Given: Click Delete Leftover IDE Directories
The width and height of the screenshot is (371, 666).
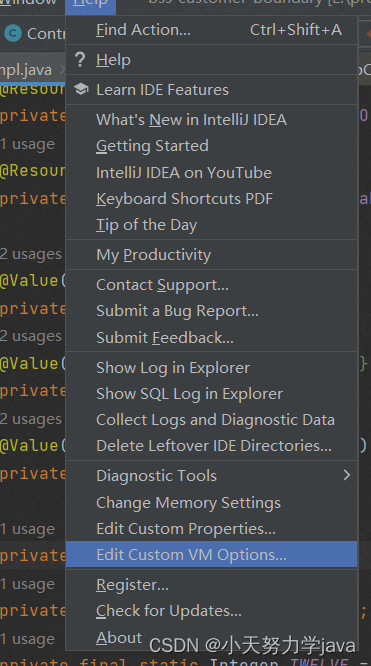Looking at the screenshot, I should tap(212, 446).
